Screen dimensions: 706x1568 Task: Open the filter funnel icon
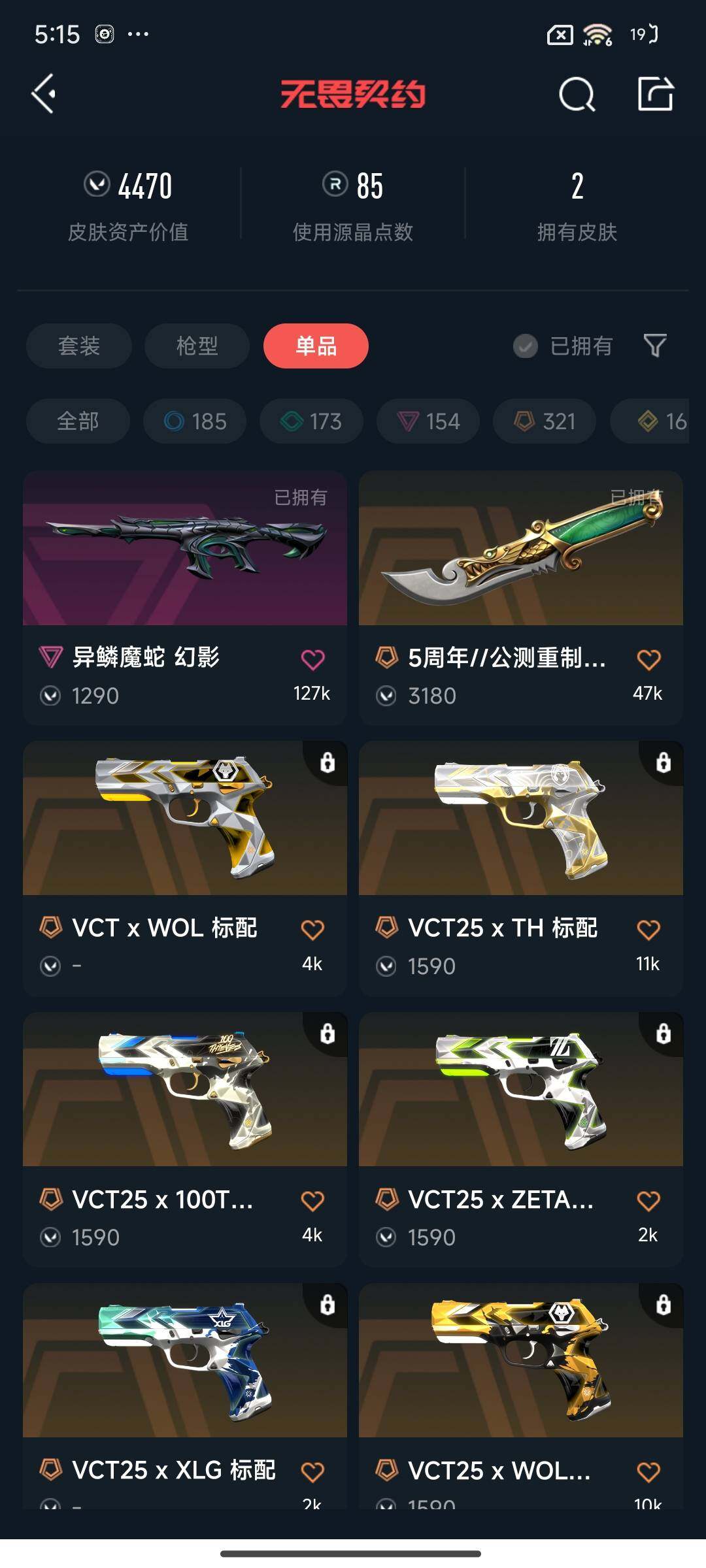click(655, 345)
